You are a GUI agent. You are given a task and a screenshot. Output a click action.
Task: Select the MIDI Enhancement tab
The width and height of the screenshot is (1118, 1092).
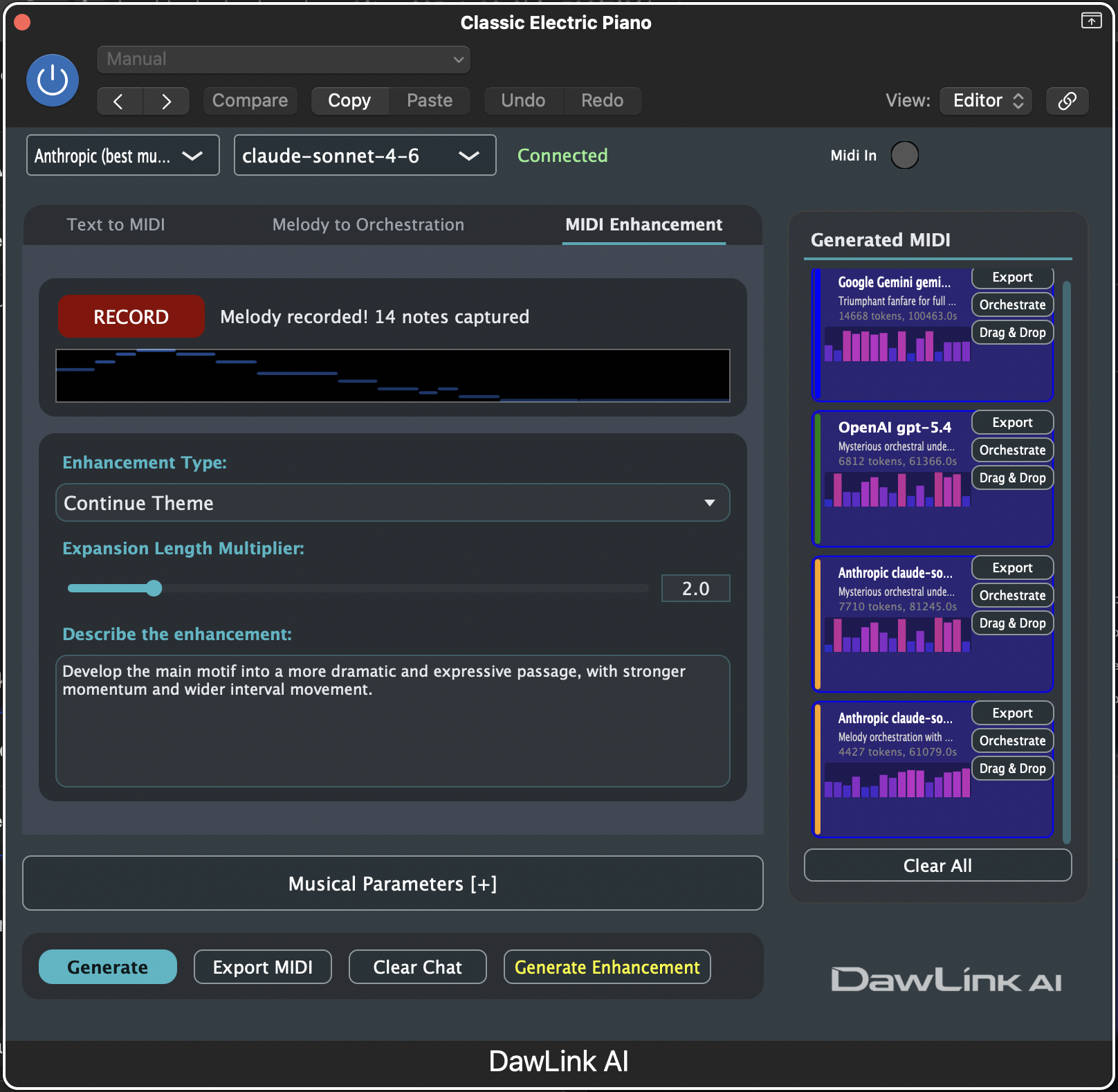point(643,225)
